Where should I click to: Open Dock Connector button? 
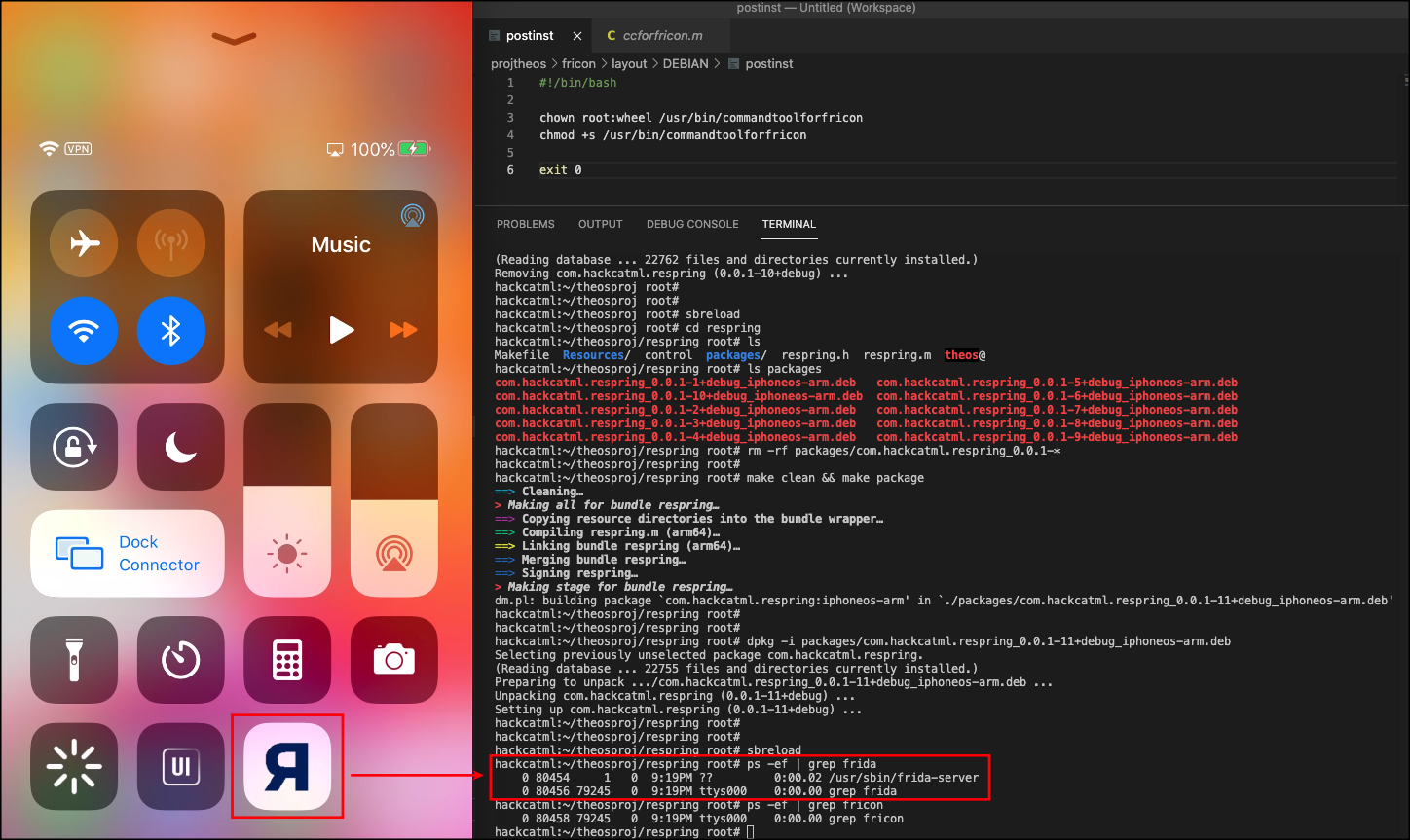pos(128,553)
